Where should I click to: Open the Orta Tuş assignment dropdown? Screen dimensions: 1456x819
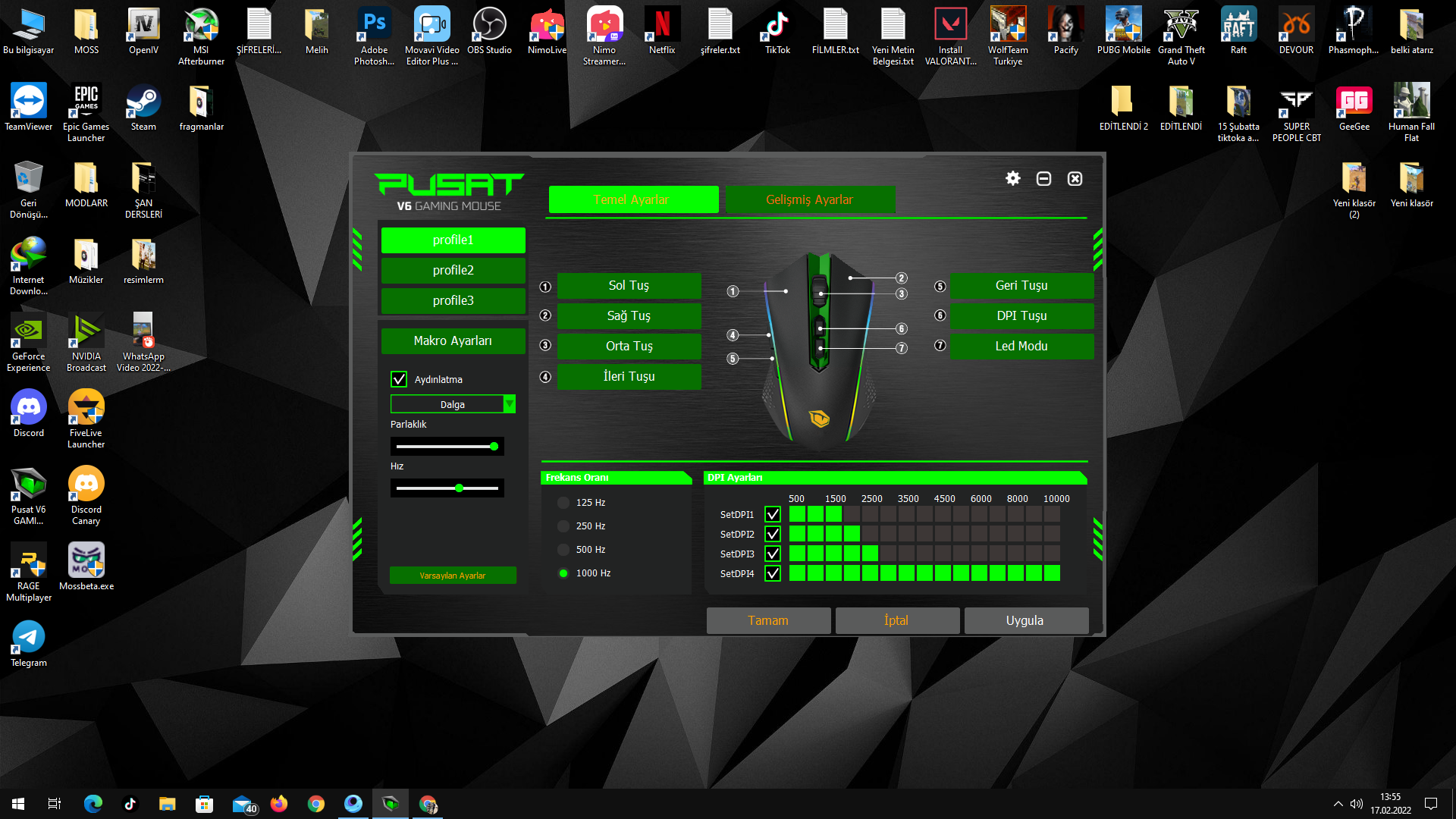point(629,346)
